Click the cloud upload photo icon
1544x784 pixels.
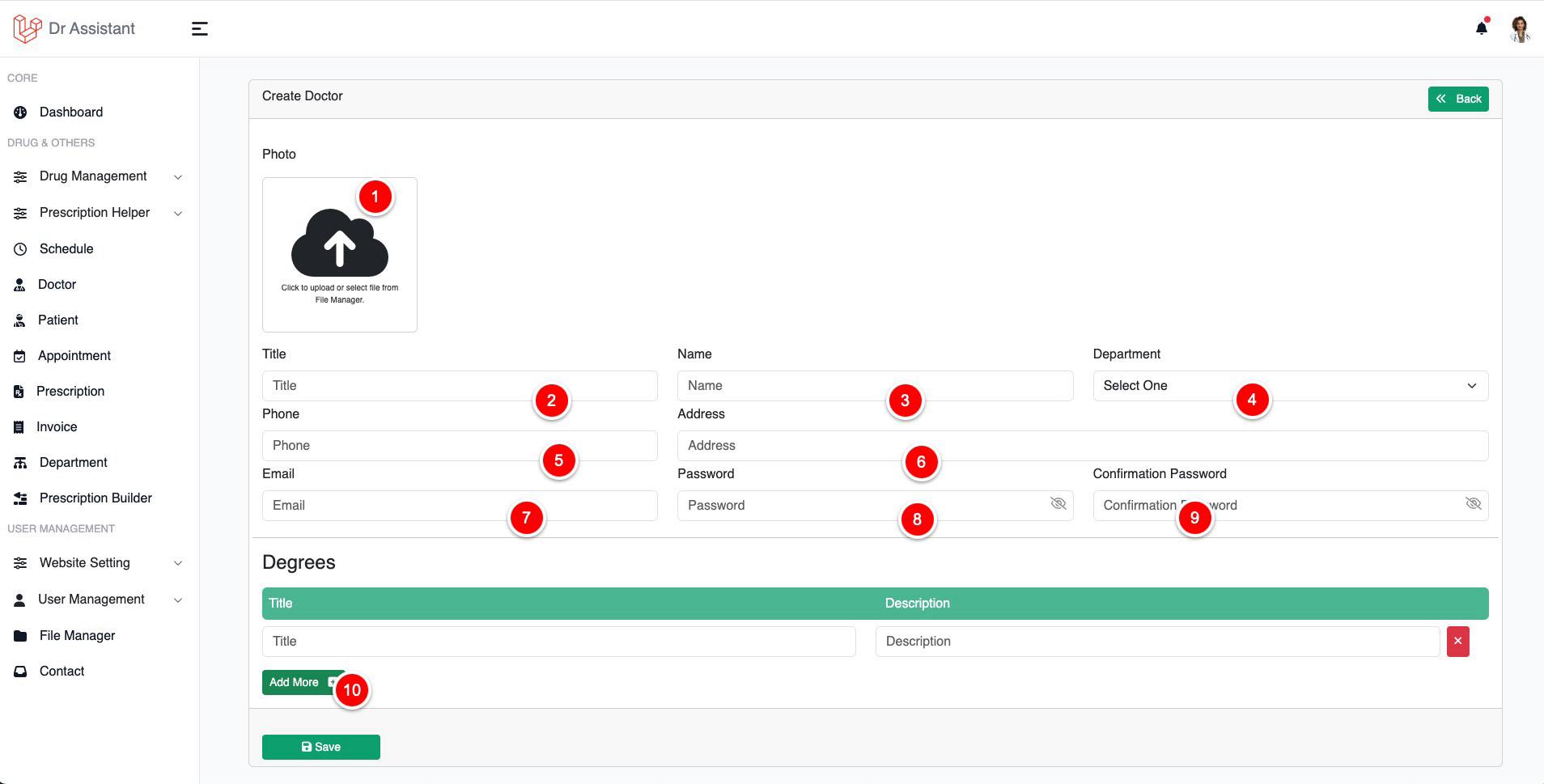pos(339,243)
